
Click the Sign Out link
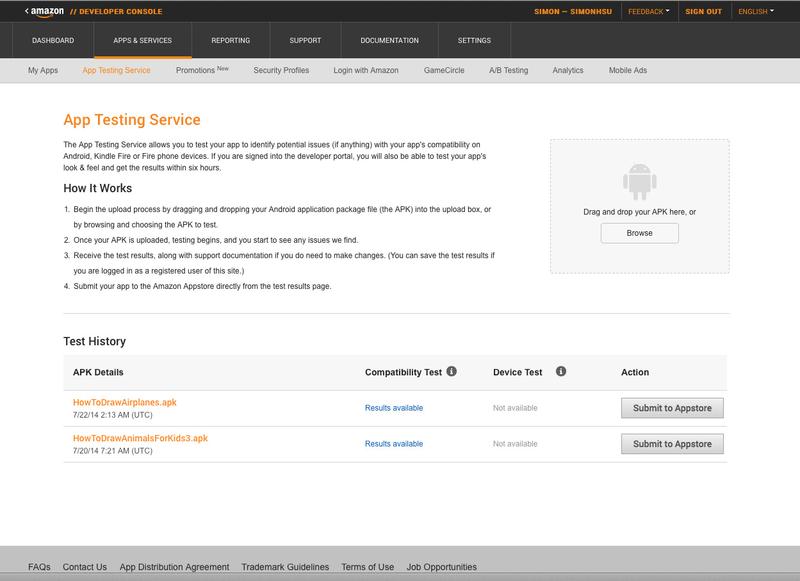point(703,11)
